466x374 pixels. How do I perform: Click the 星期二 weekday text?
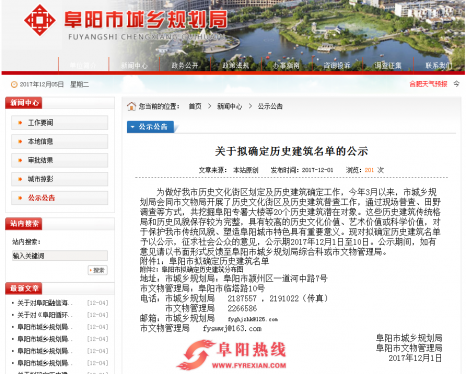pos(79,84)
